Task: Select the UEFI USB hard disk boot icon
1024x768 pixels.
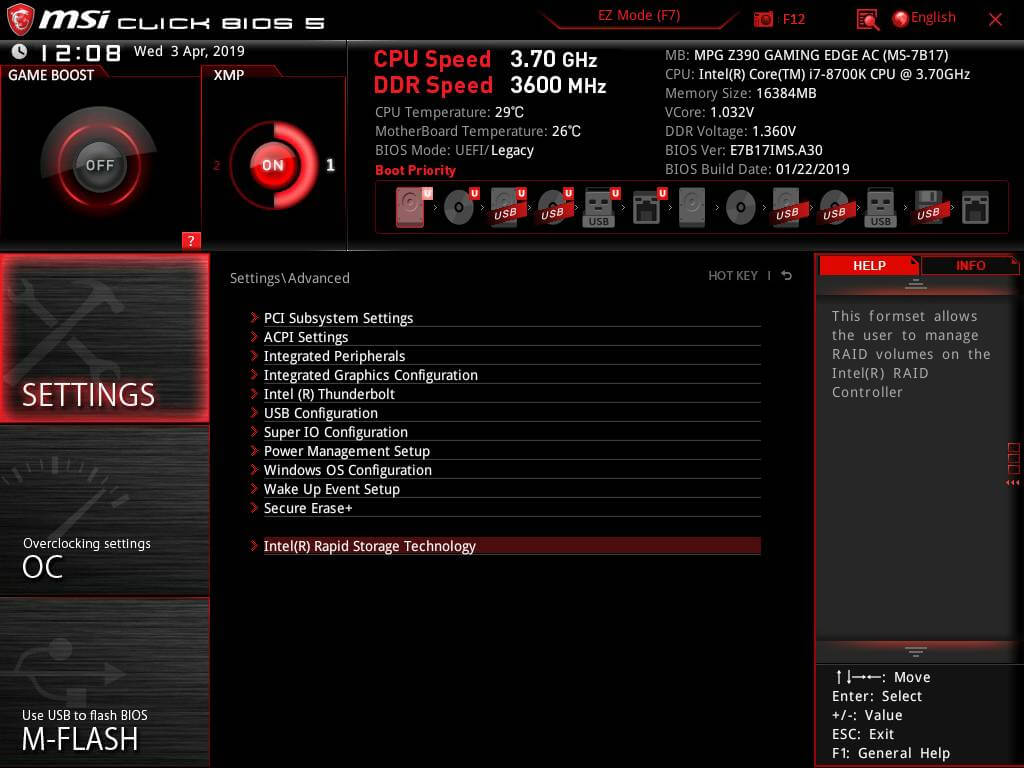Action: [508, 208]
